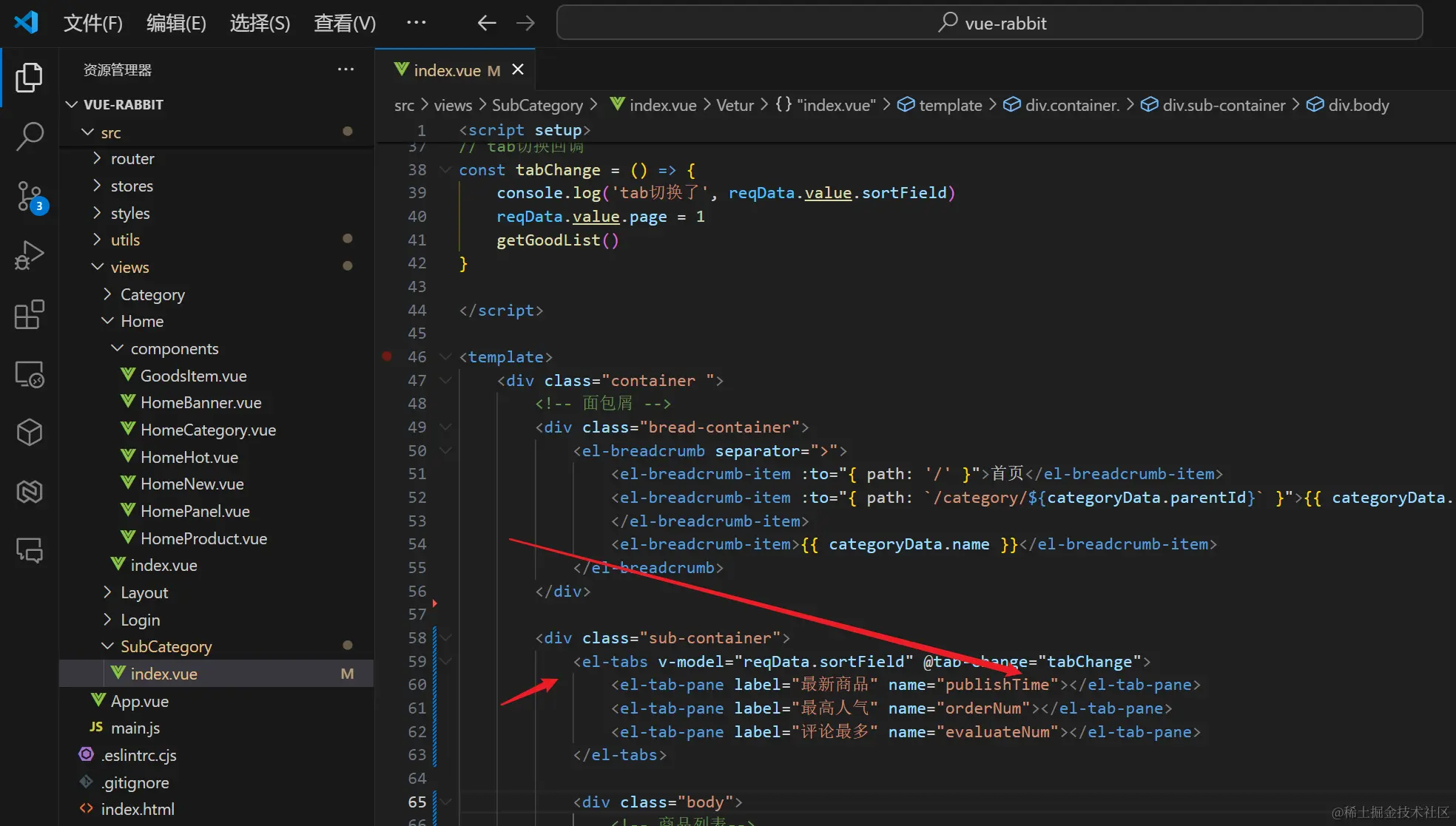Image resolution: width=1456 pixels, height=826 pixels.
Task: Open the Explorer view in activity bar
Action: click(29, 78)
